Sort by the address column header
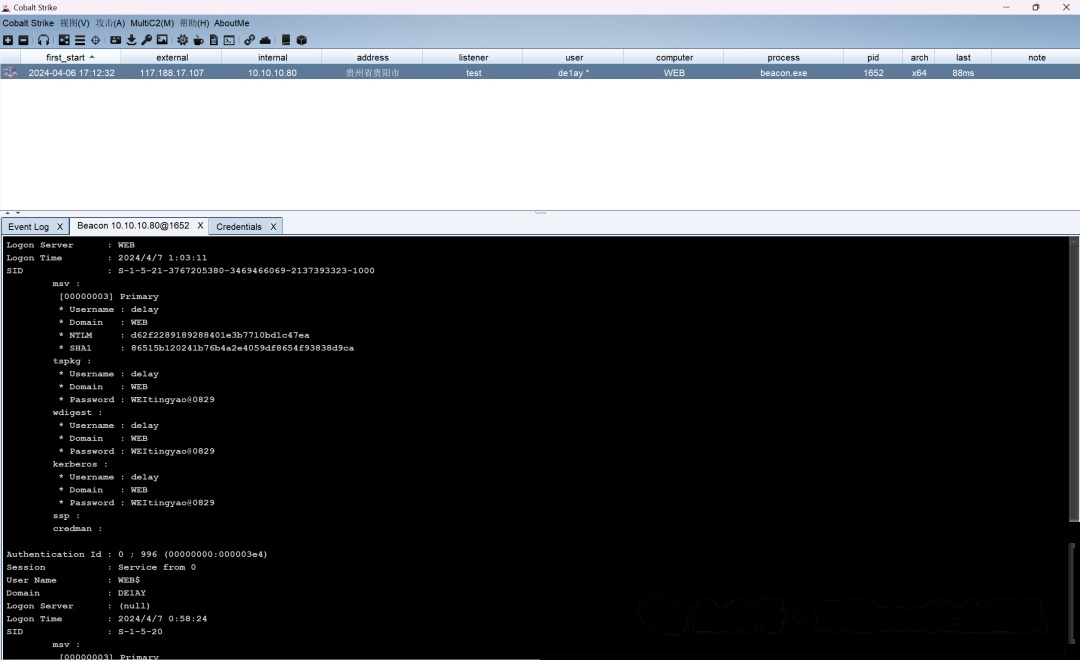The width and height of the screenshot is (1080, 660). [373, 57]
